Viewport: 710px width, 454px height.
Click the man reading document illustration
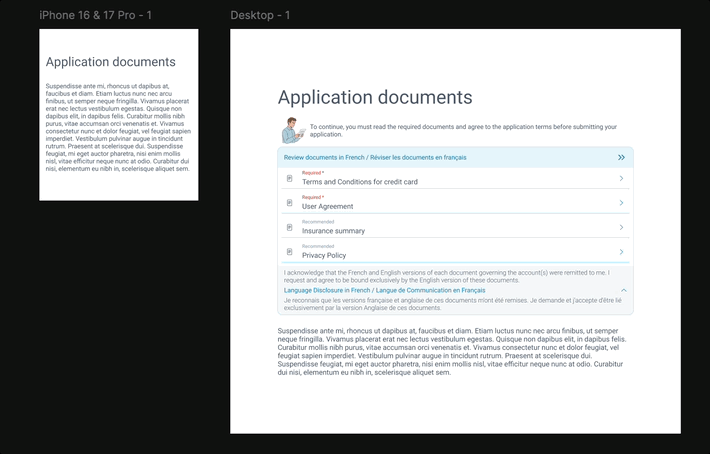click(293, 130)
